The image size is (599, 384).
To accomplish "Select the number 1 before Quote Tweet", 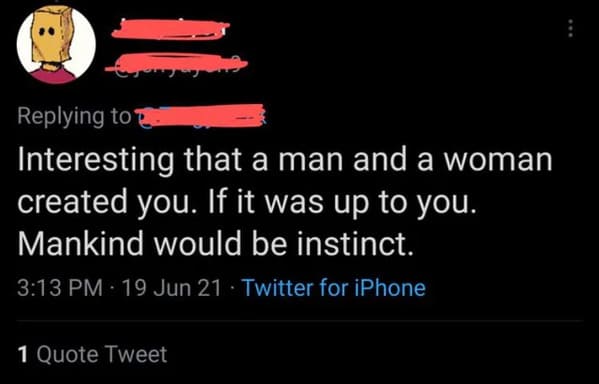I will click(23, 354).
